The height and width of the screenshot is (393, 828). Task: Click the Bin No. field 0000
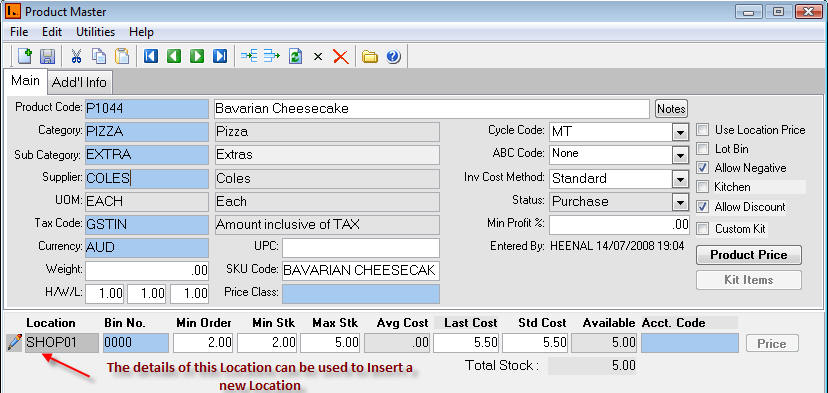[136, 343]
